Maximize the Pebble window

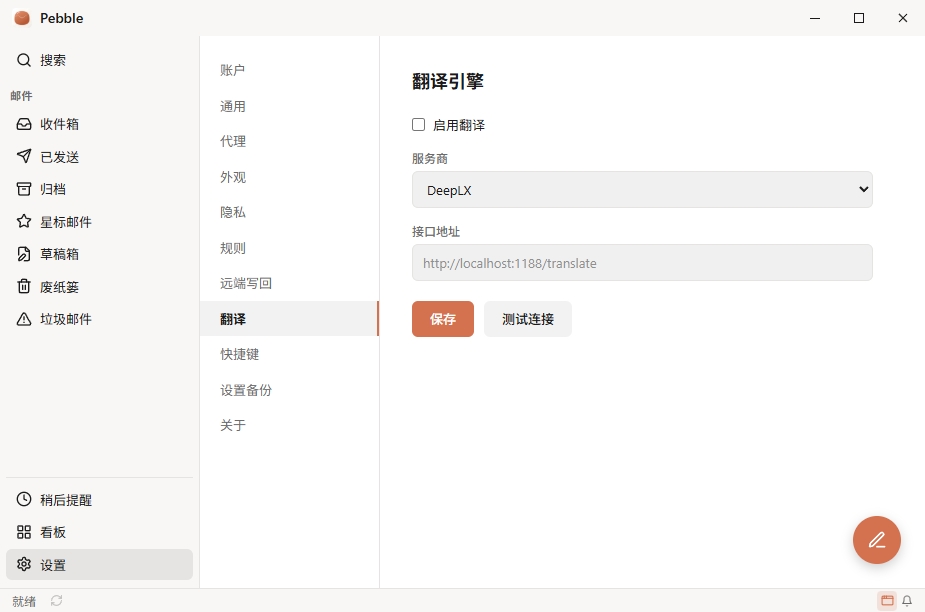tap(859, 18)
